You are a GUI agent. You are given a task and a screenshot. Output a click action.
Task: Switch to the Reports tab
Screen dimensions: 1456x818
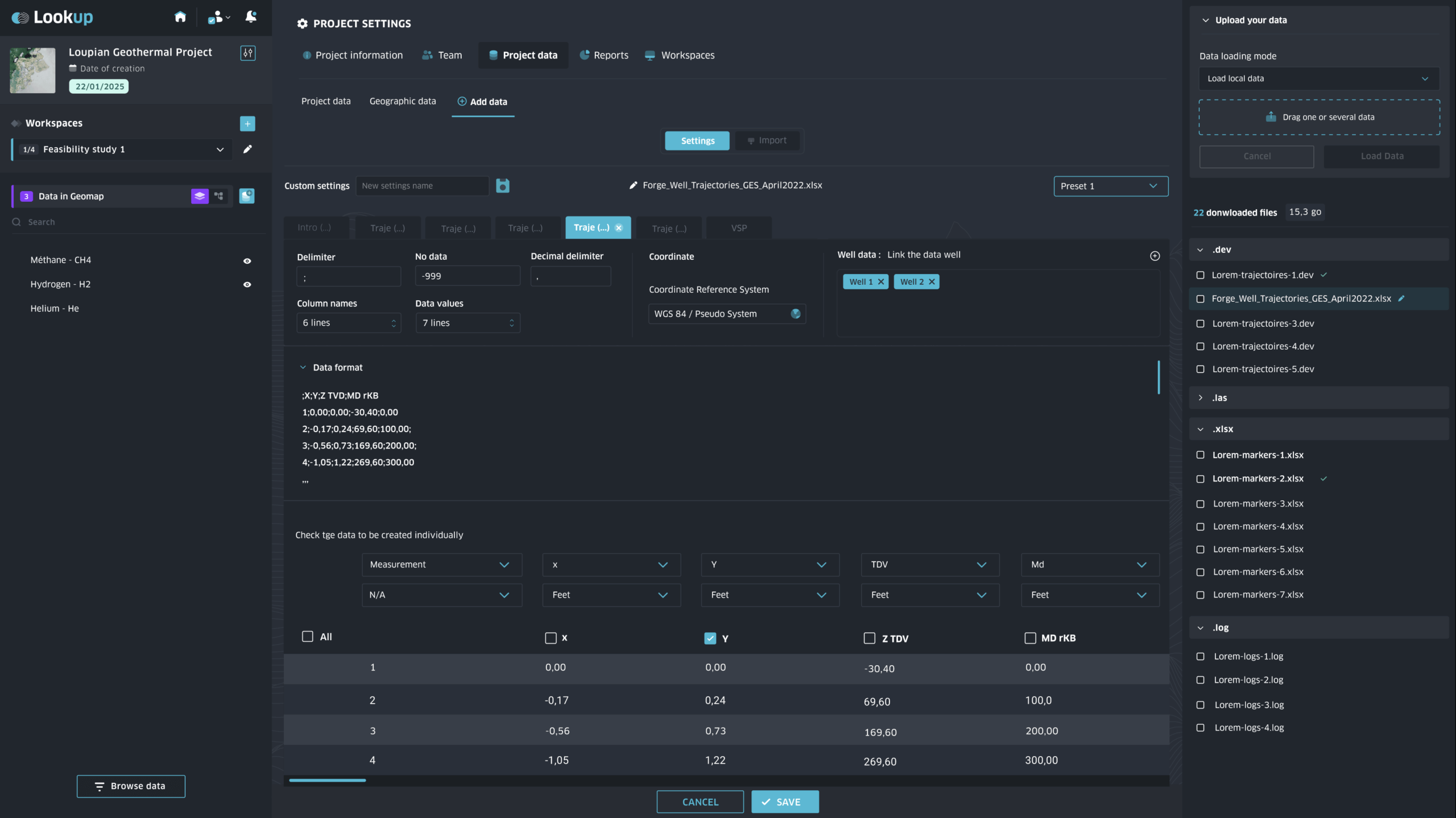click(604, 55)
